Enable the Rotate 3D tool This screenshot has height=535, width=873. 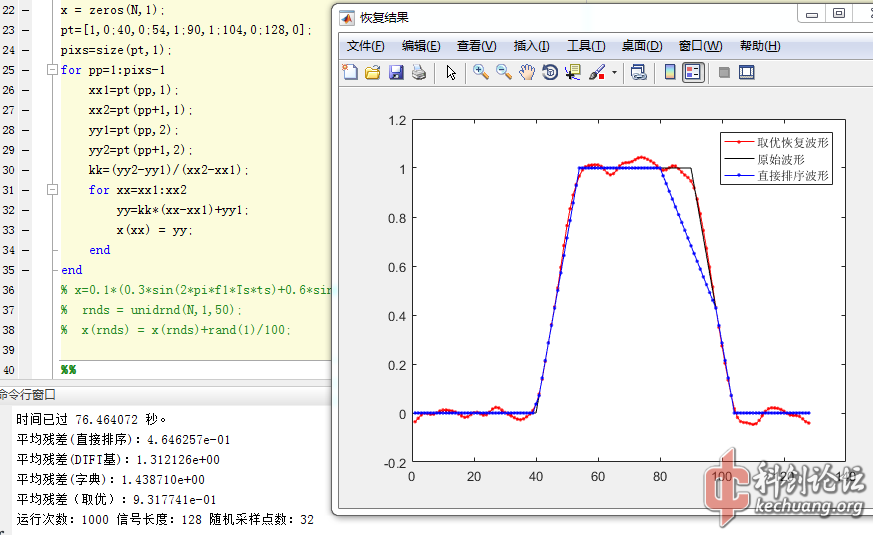coord(550,72)
